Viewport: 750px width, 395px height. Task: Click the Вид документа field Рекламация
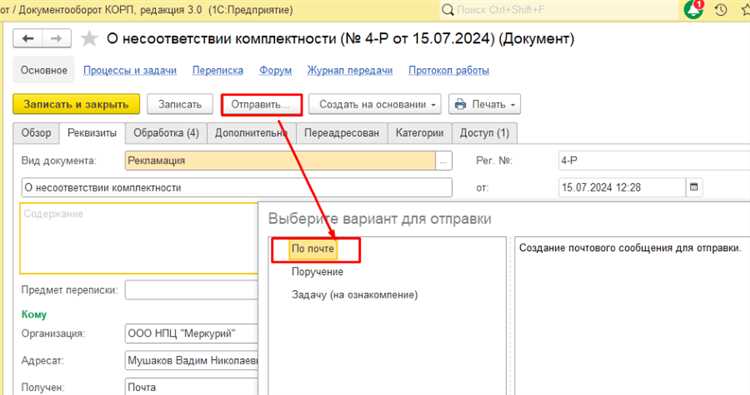(x=280, y=161)
